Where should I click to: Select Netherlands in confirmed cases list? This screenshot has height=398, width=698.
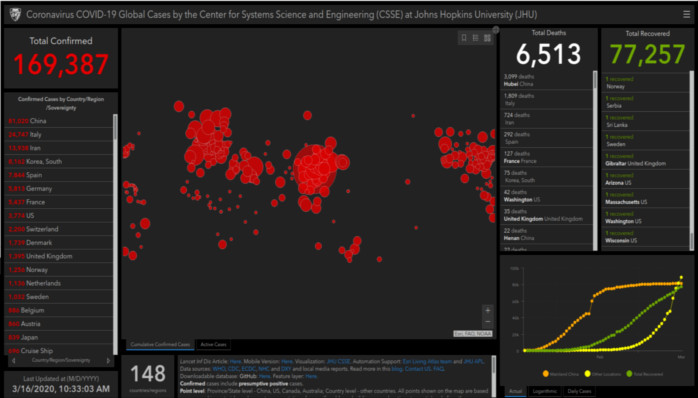tap(59, 283)
